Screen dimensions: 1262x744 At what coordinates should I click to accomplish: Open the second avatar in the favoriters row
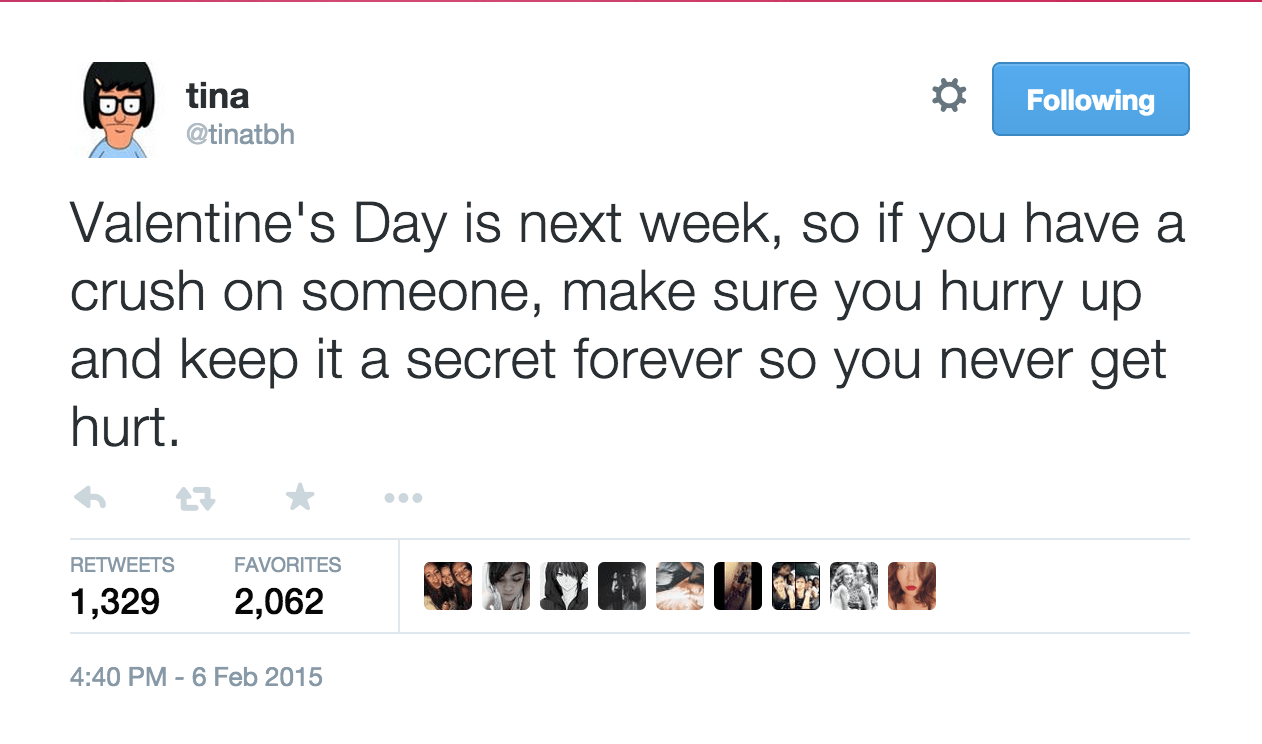tap(506, 586)
